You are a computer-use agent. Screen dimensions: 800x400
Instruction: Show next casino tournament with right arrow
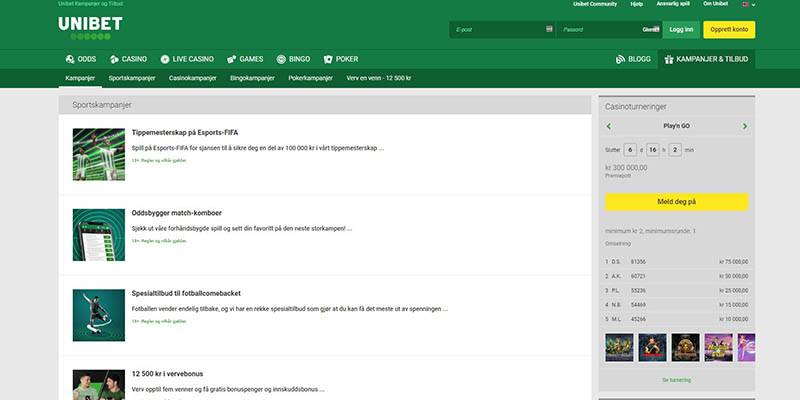pos(745,126)
